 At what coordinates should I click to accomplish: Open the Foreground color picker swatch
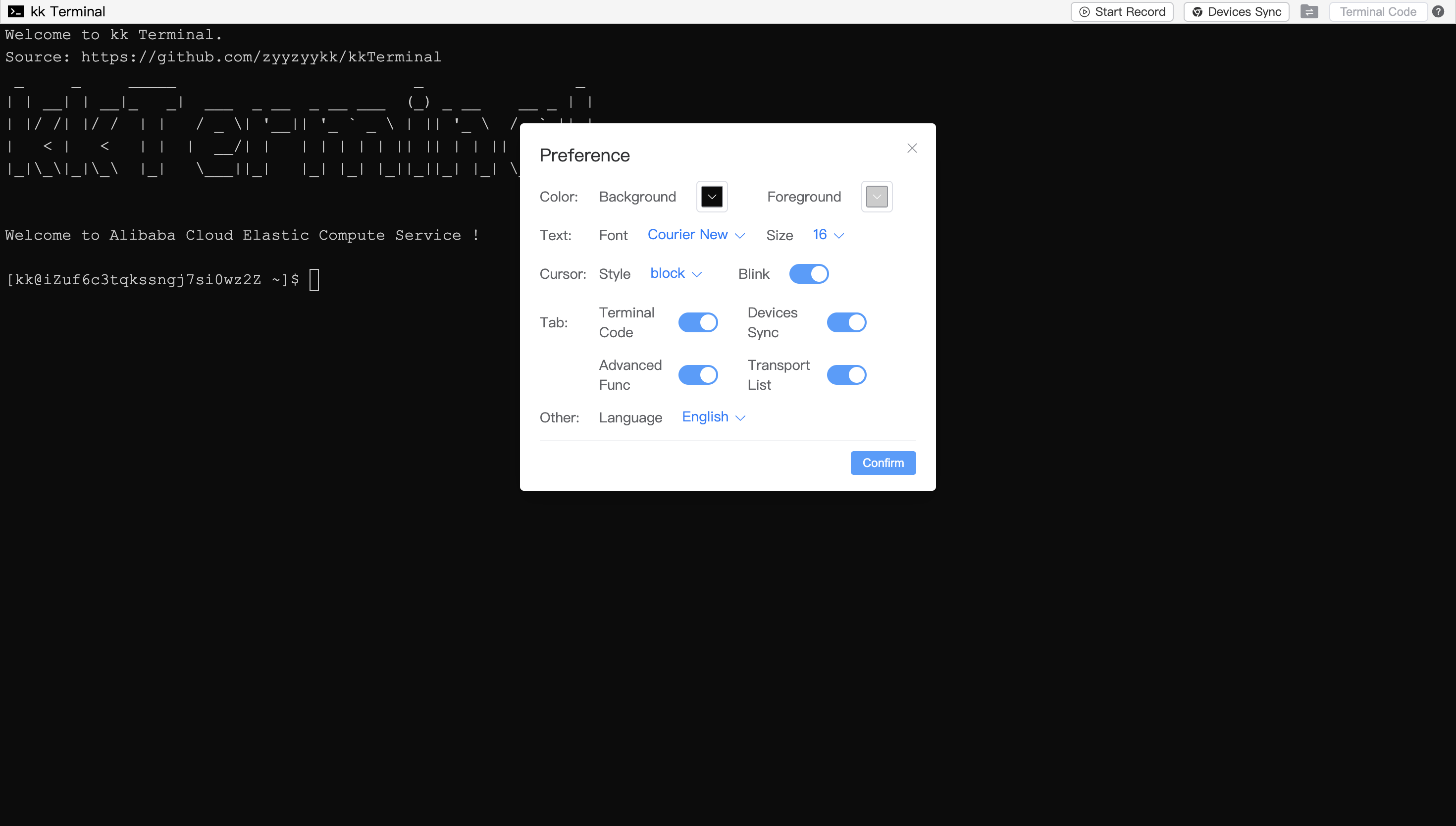[x=876, y=197]
